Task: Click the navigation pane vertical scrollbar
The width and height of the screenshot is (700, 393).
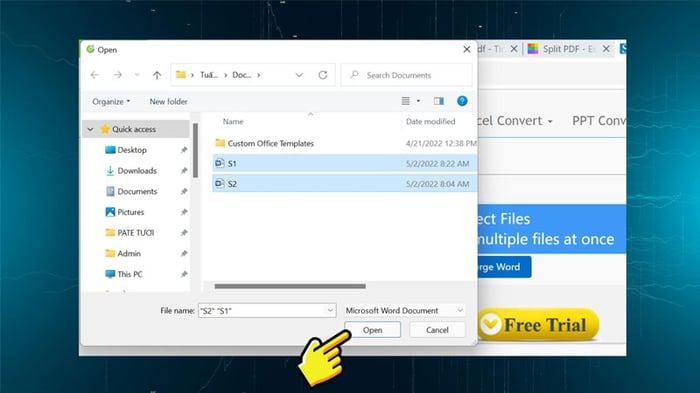Action: pos(195,151)
